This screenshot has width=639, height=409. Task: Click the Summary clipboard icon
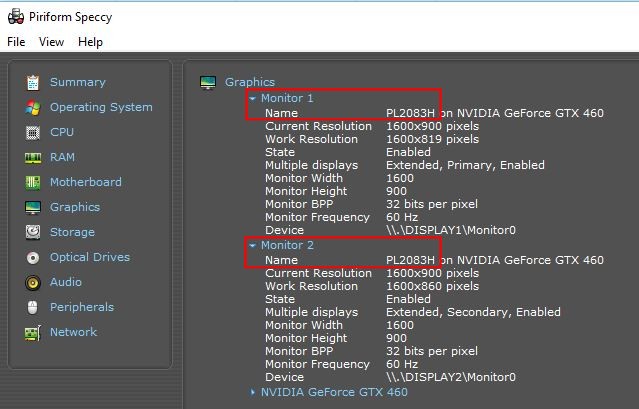[x=33, y=82]
